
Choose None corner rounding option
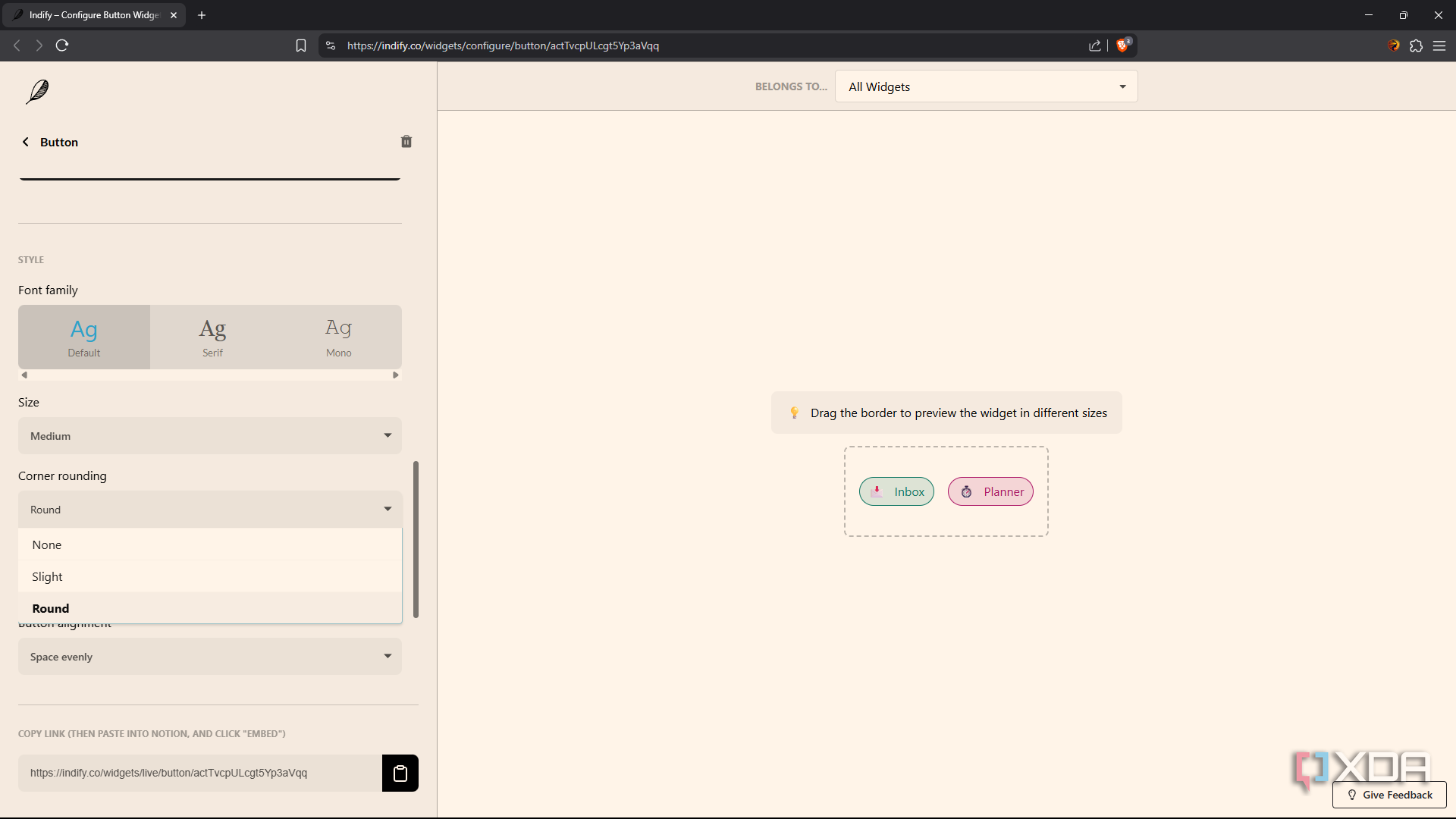210,544
